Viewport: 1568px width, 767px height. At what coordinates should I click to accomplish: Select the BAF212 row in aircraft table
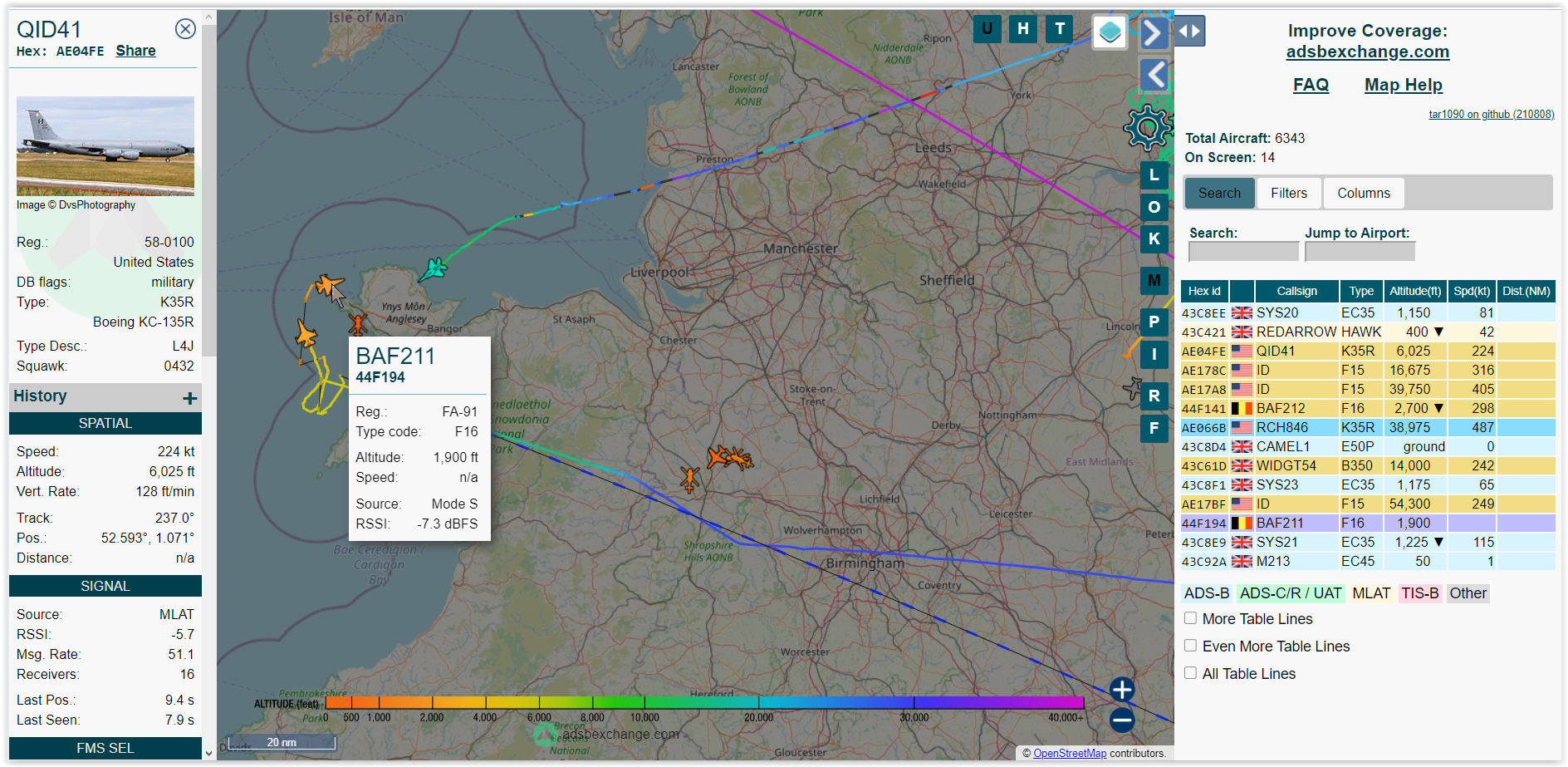pos(1368,408)
